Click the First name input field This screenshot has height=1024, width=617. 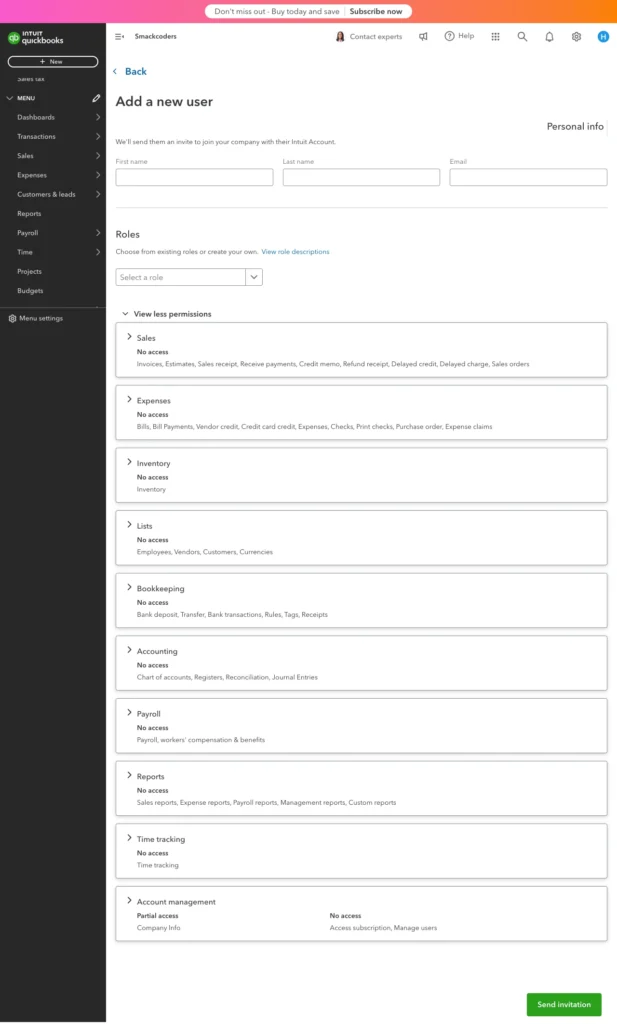point(194,177)
